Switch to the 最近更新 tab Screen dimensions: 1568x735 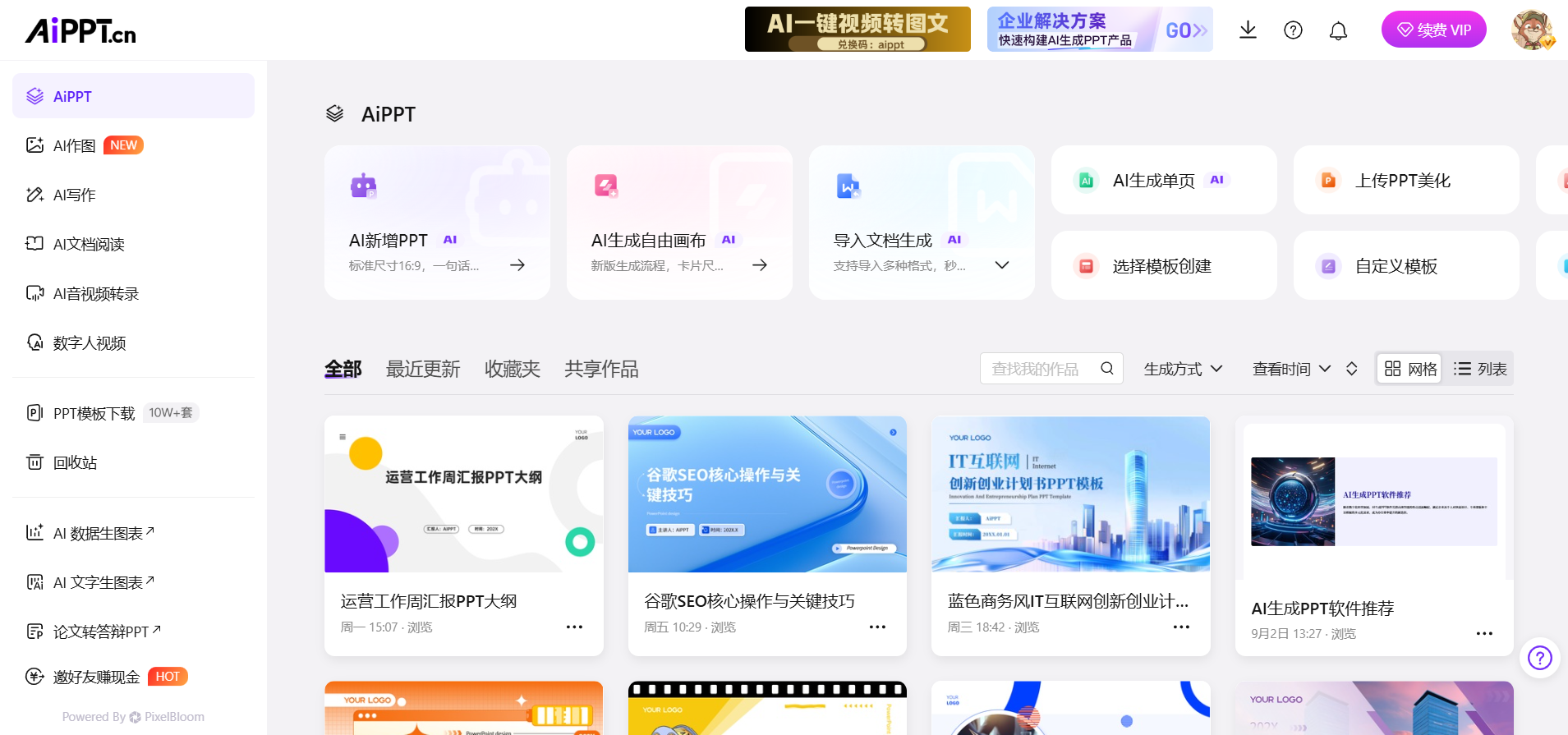423,370
